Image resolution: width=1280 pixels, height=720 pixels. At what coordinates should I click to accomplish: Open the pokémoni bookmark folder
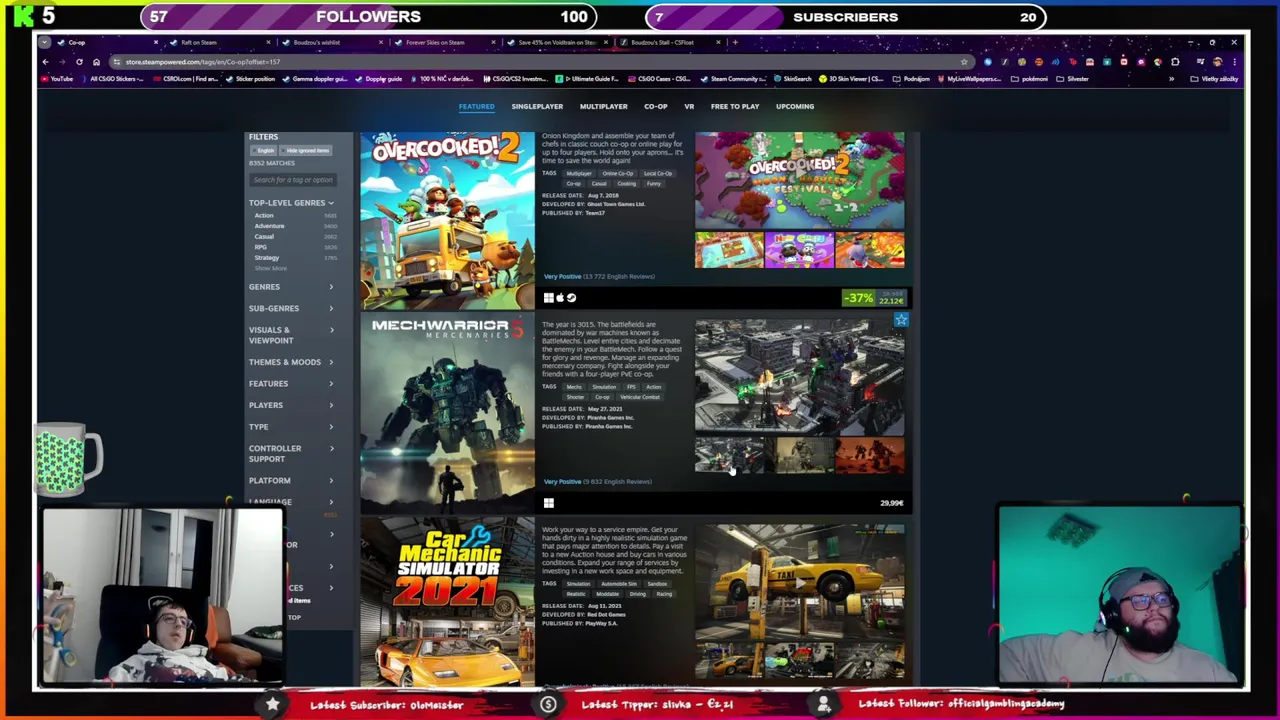1030,79
